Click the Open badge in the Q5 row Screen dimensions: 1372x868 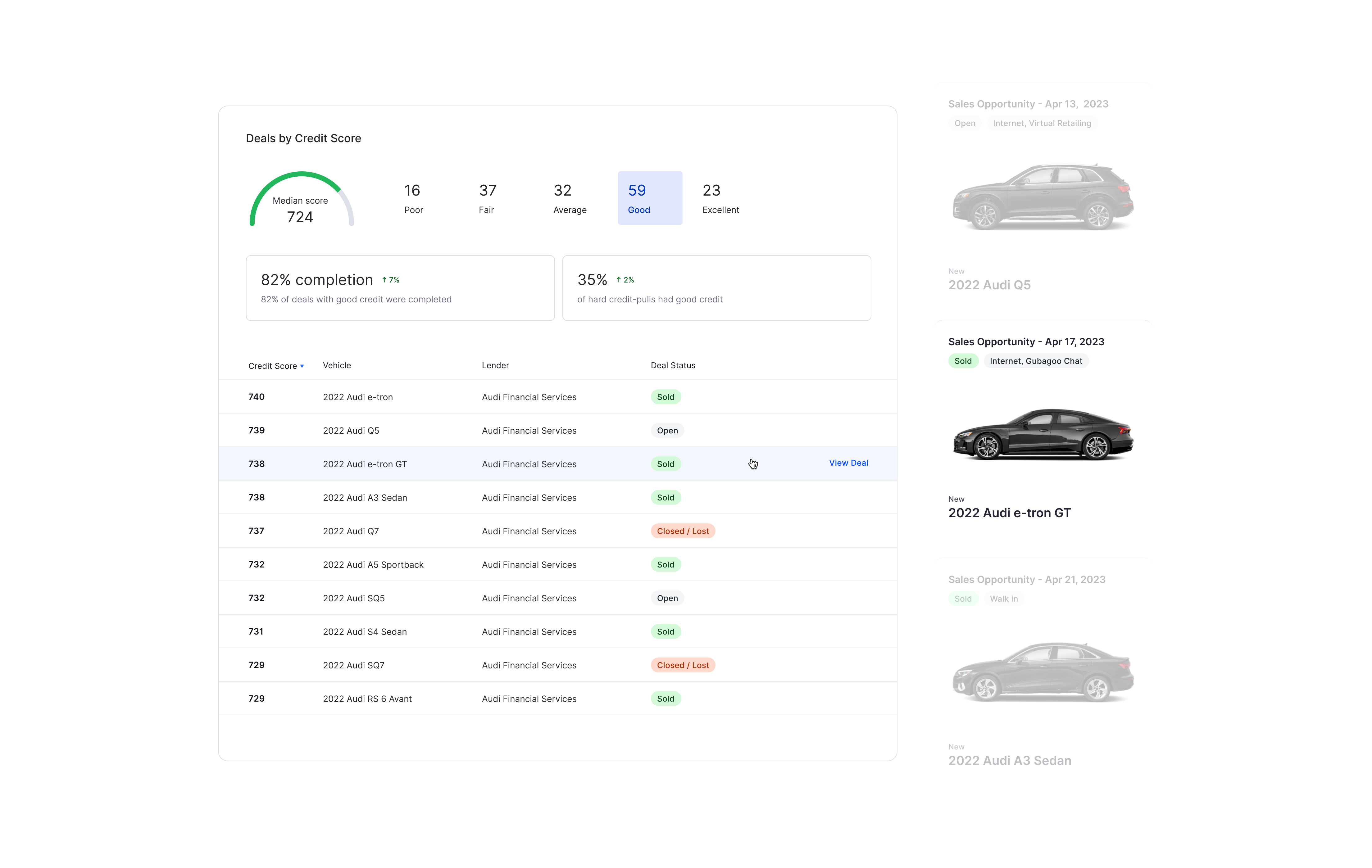(x=667, y=431)
